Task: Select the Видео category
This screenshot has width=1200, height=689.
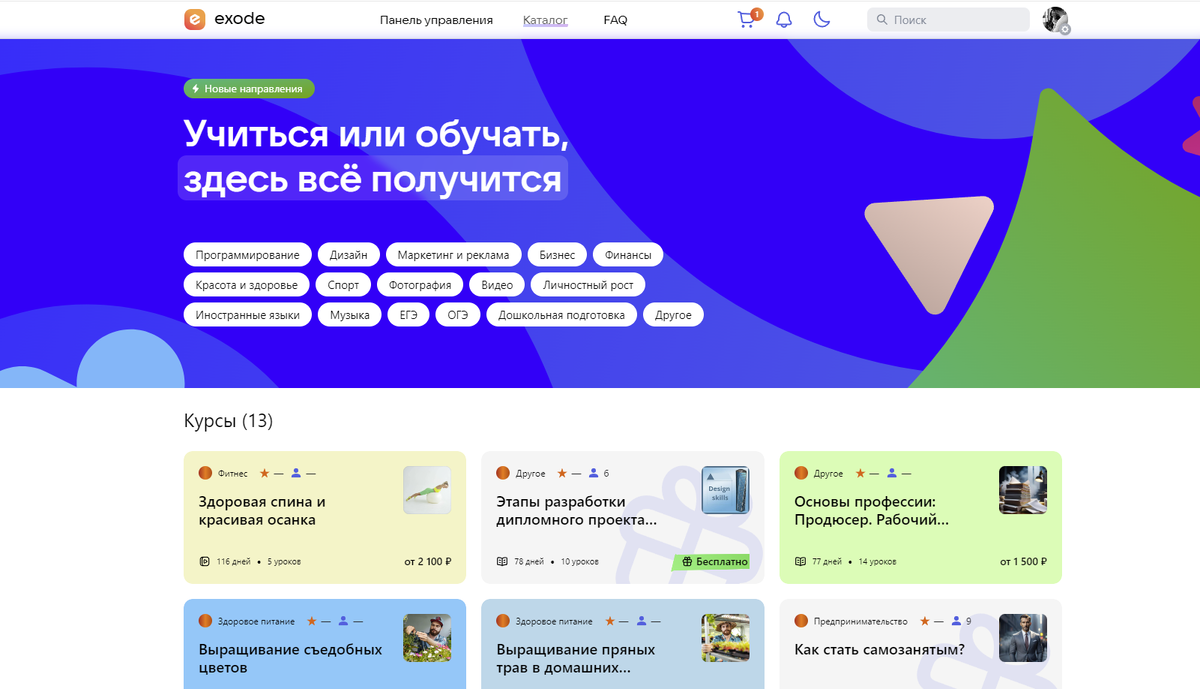Action: click(497, 285)
